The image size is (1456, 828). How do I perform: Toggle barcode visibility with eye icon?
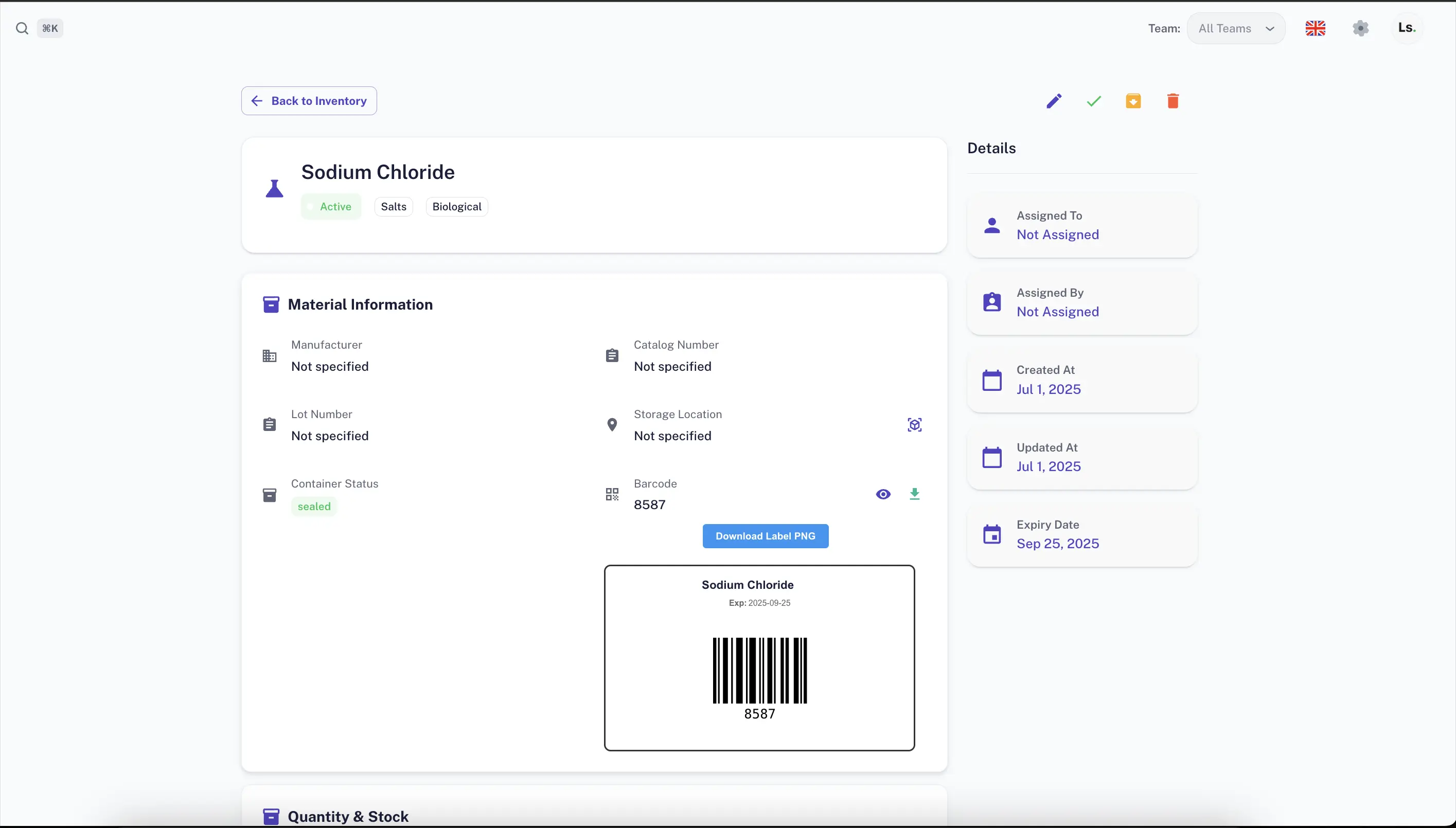(x=883, y=494)
